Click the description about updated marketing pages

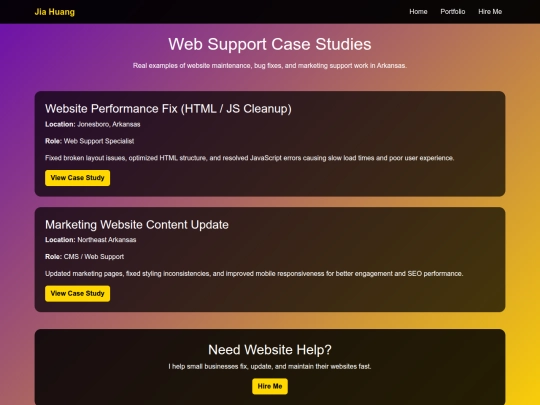tap(254, 273)
